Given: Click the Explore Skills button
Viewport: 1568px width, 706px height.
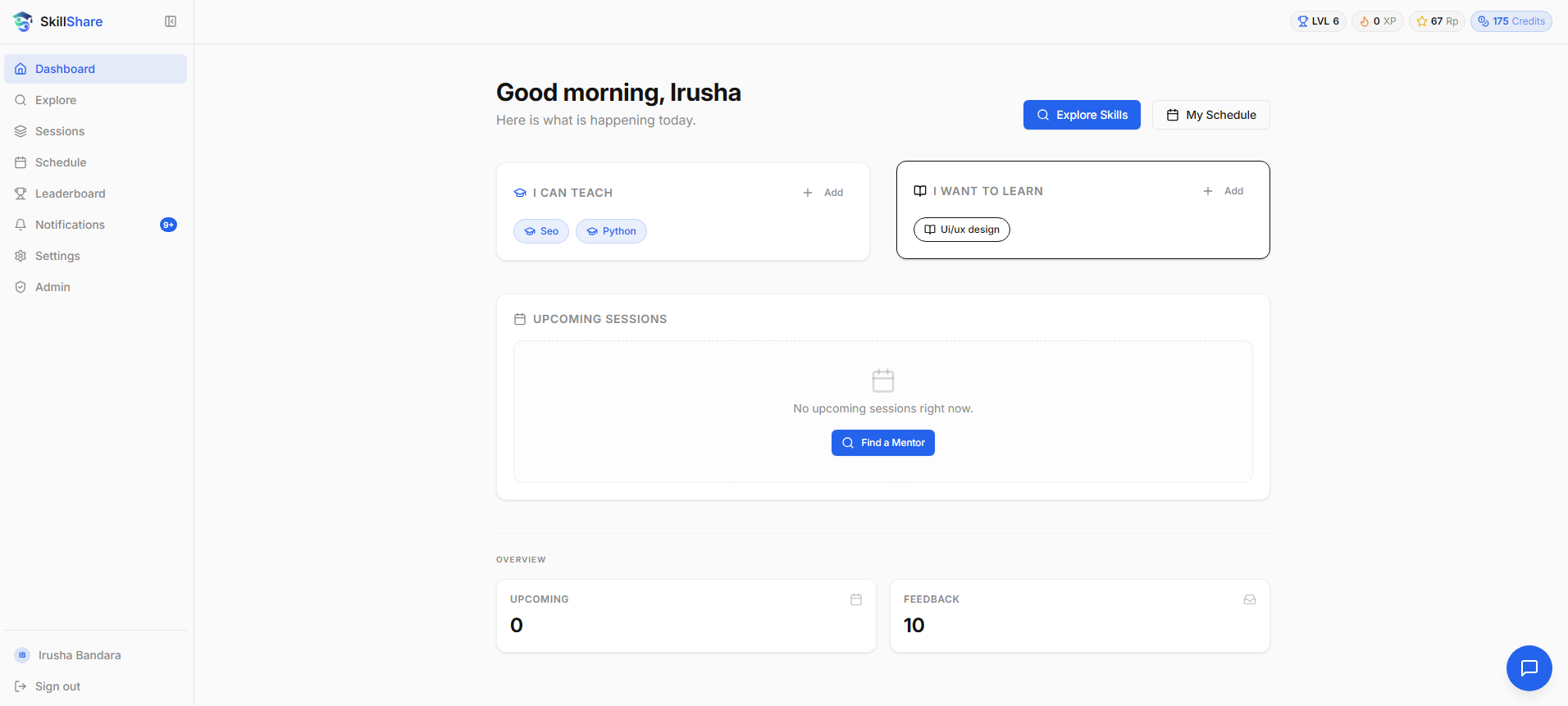Looking at the screenshot, I should pos(1082,115).
